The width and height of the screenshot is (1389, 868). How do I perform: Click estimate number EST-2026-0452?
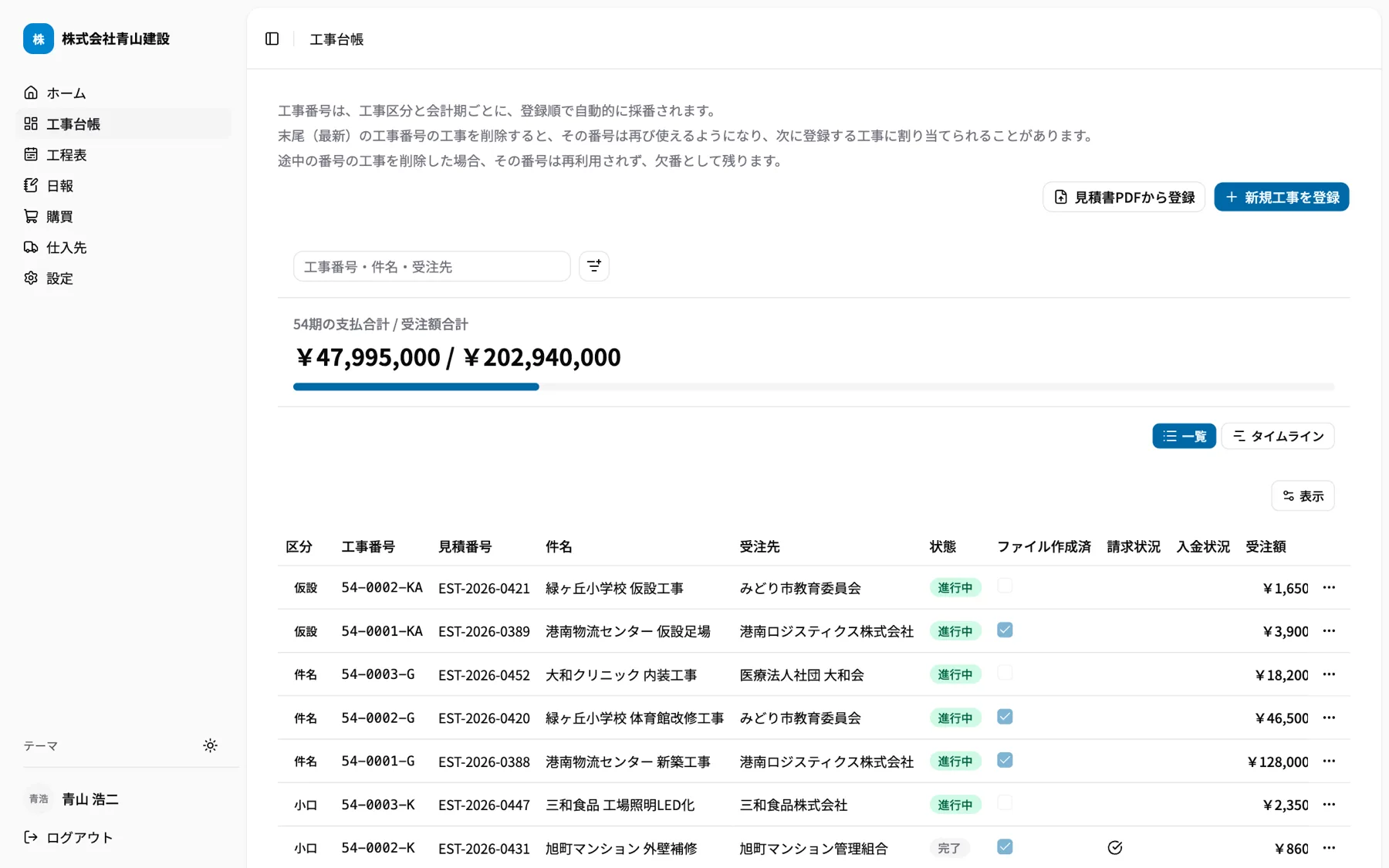pos(484,675)
